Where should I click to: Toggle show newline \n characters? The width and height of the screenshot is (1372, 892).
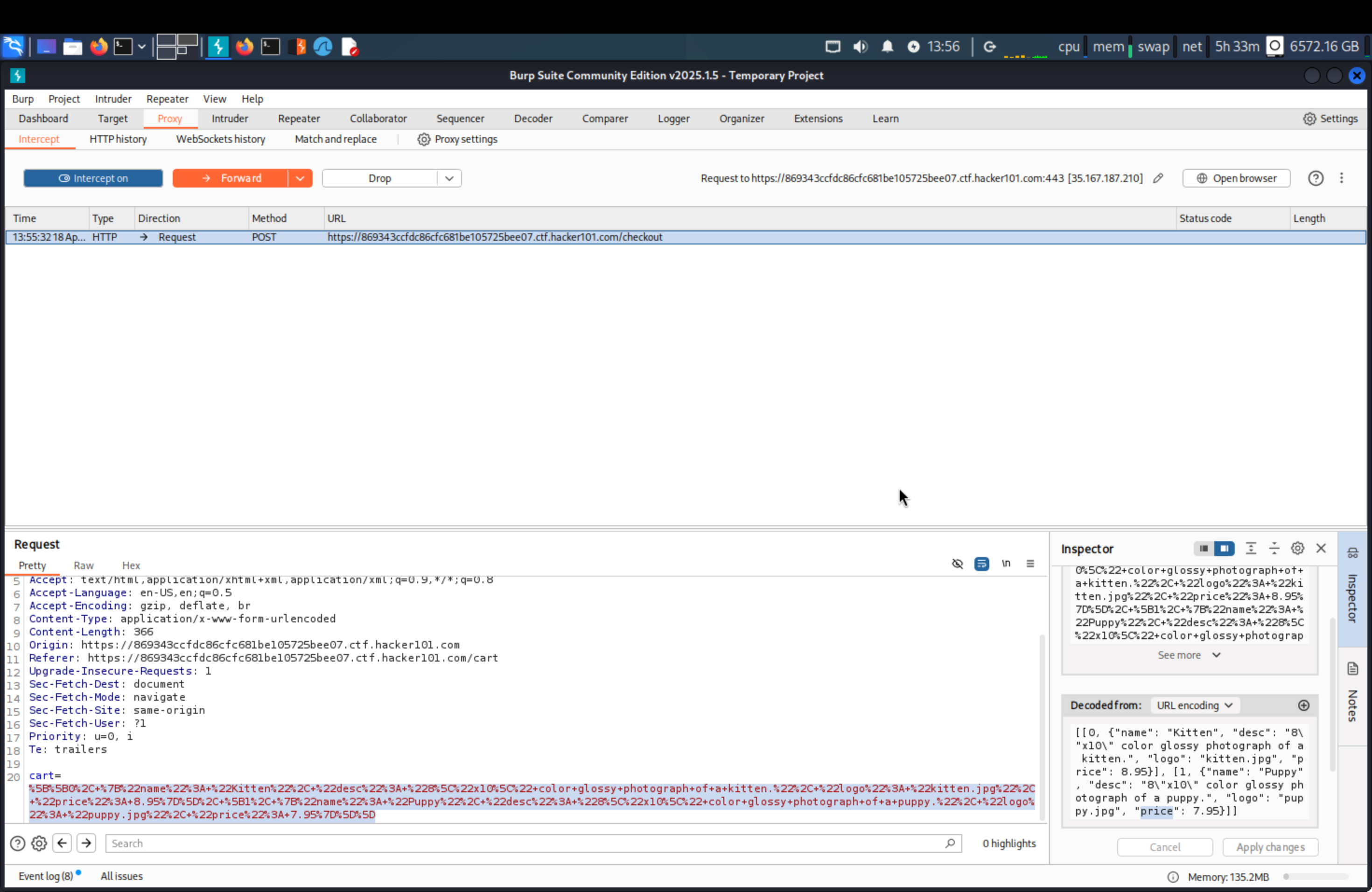tap(1005, 564)
